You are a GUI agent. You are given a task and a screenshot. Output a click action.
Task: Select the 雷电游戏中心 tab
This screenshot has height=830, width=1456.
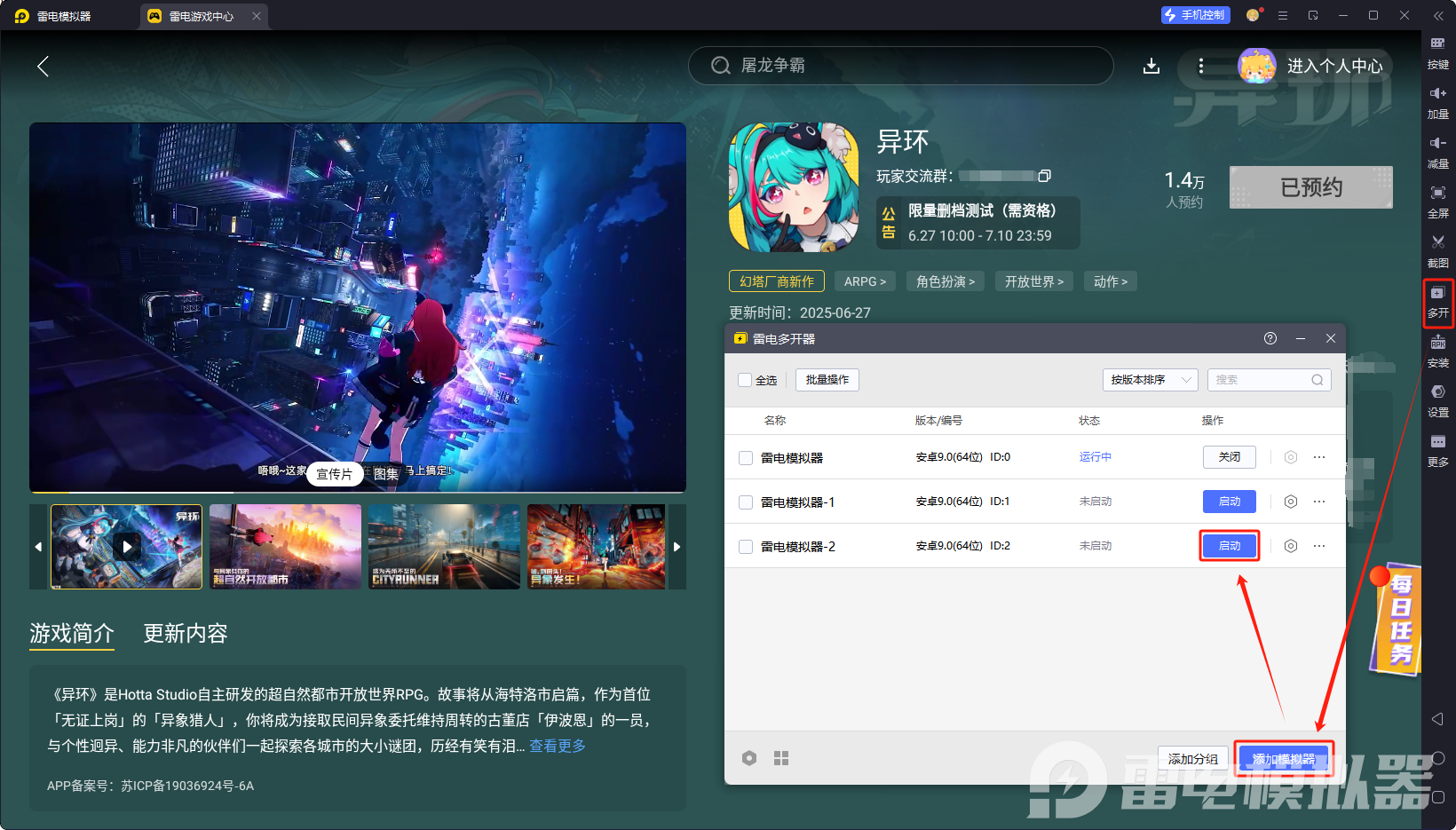(x=202, y=16)
